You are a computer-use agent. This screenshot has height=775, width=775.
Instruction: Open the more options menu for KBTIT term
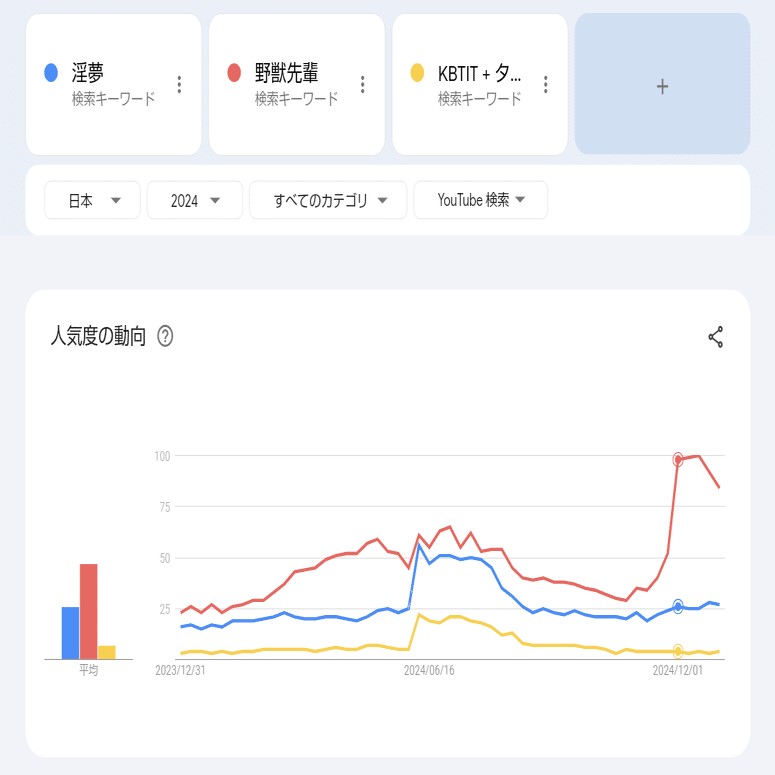pyautogui.click(x=546, y=85)
